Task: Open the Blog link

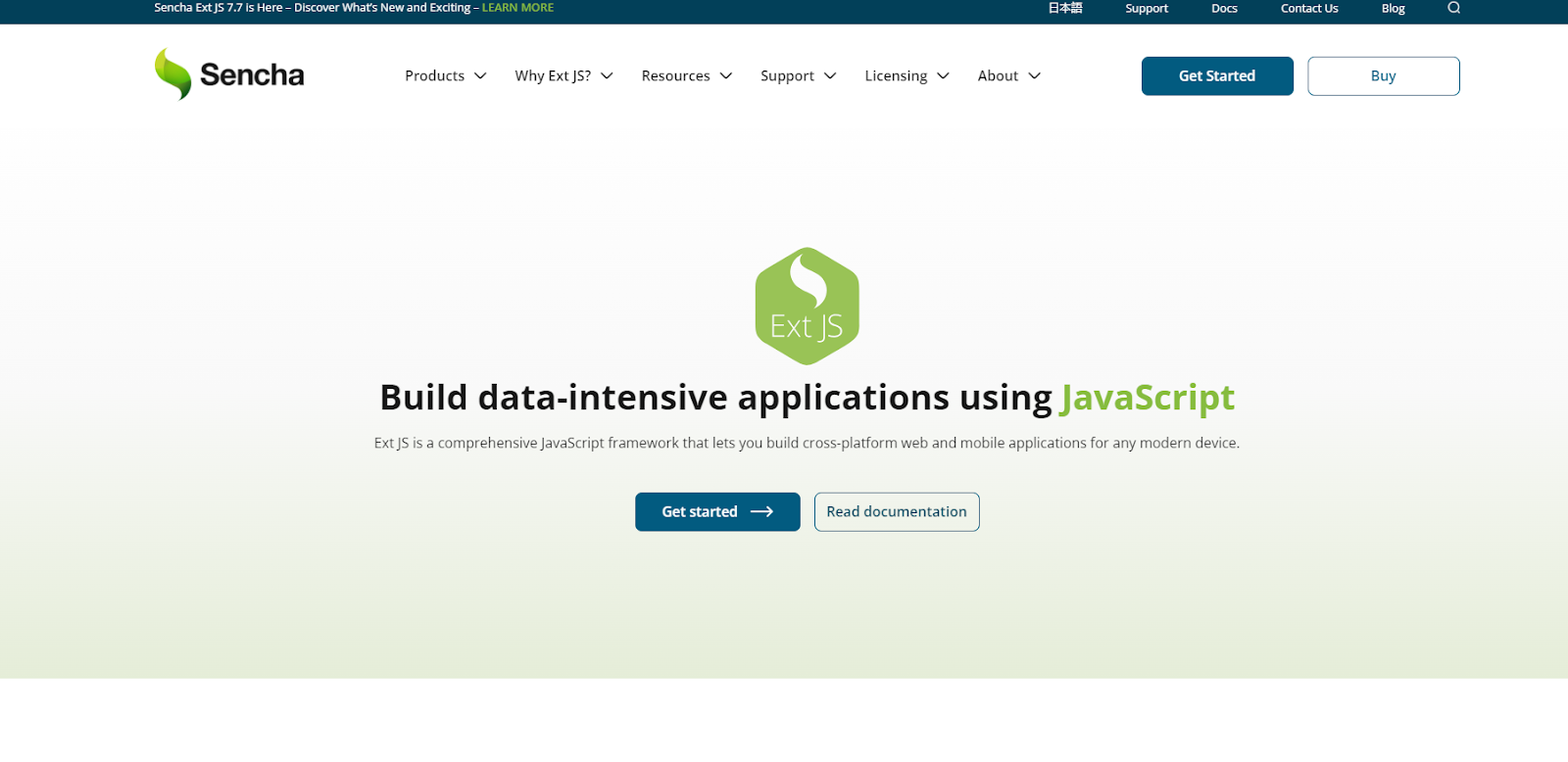Action: pos(1393,8)
